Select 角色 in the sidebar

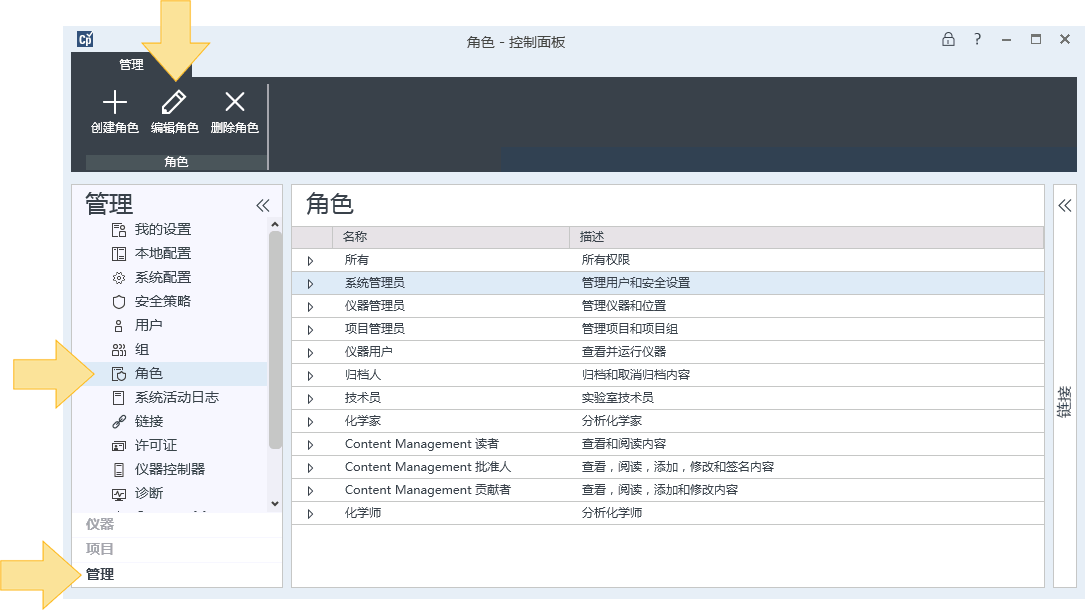click(x=148, y=373)
